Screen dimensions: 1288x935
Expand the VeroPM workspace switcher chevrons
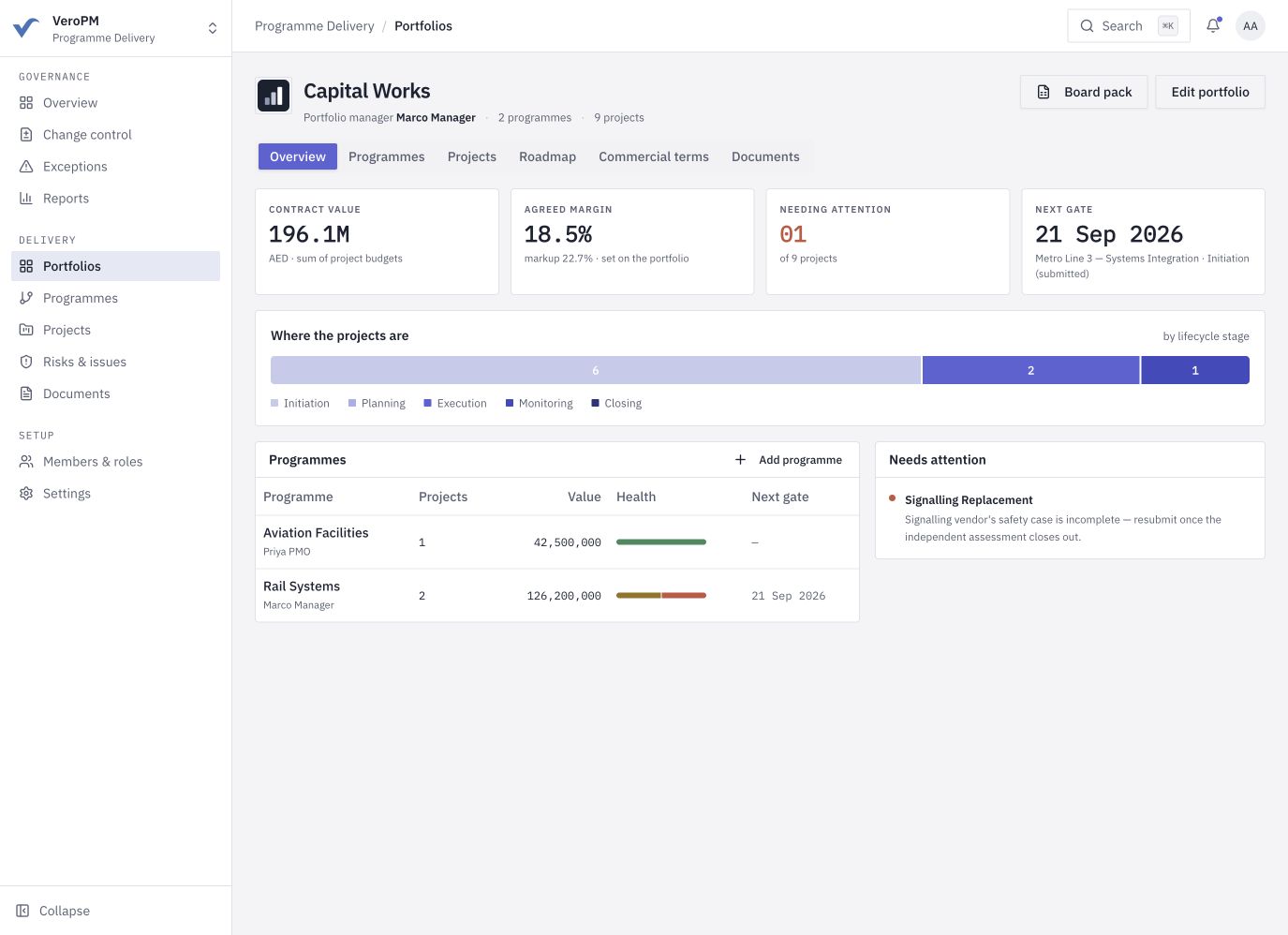click(x=213, y=28)
